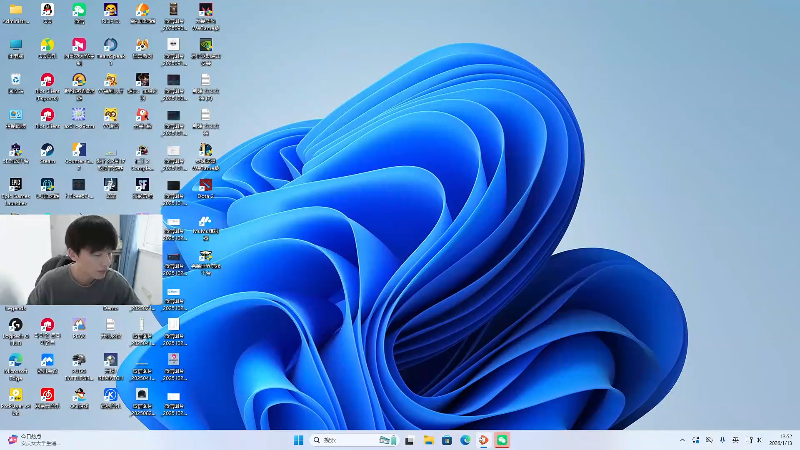Screen dimensions: 800x450
Task: Select the Microsoft Edge desktop shortcut
Action: click(x=16, y=360)
